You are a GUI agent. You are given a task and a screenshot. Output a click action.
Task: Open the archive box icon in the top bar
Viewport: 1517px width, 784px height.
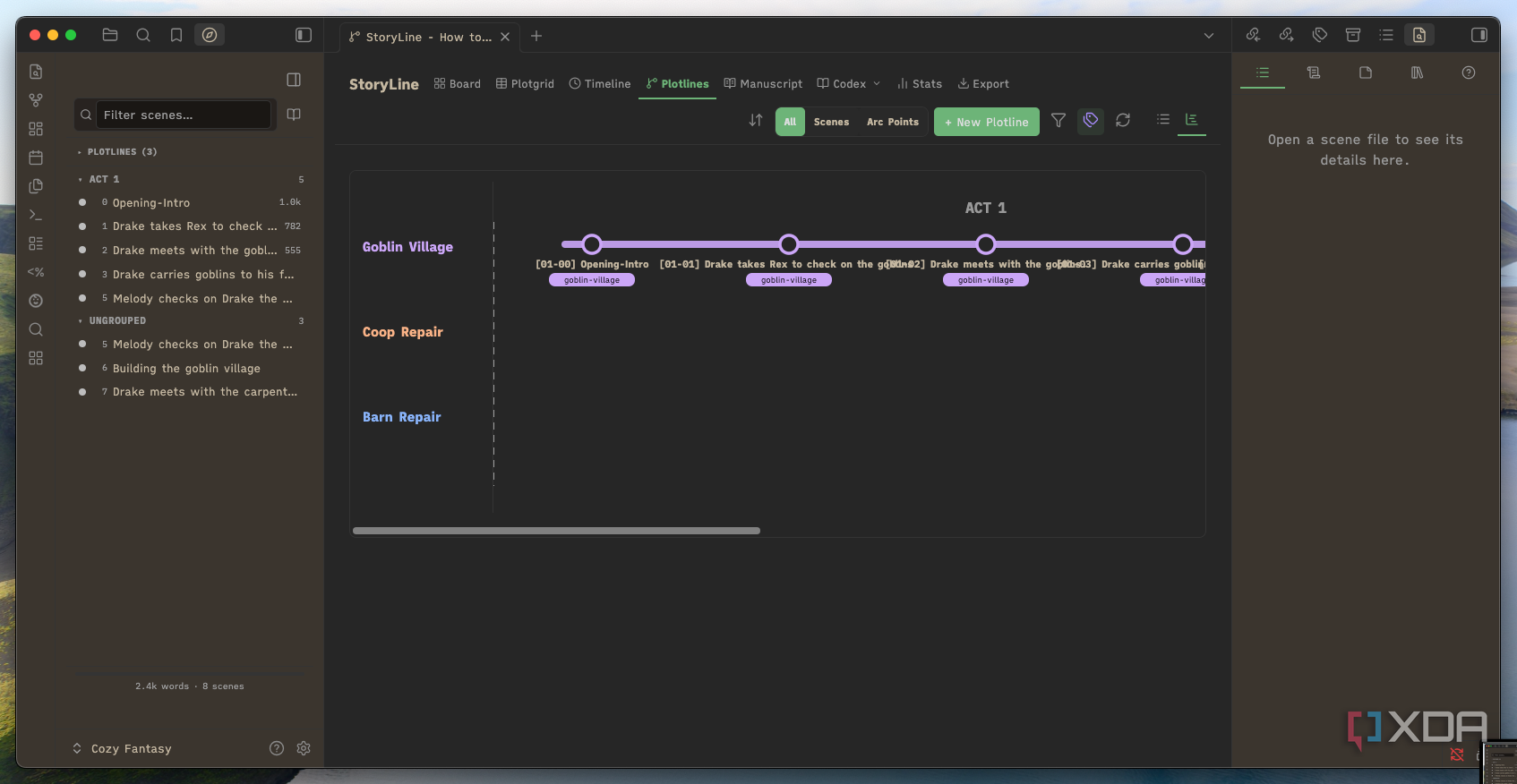pos(1353,35)
